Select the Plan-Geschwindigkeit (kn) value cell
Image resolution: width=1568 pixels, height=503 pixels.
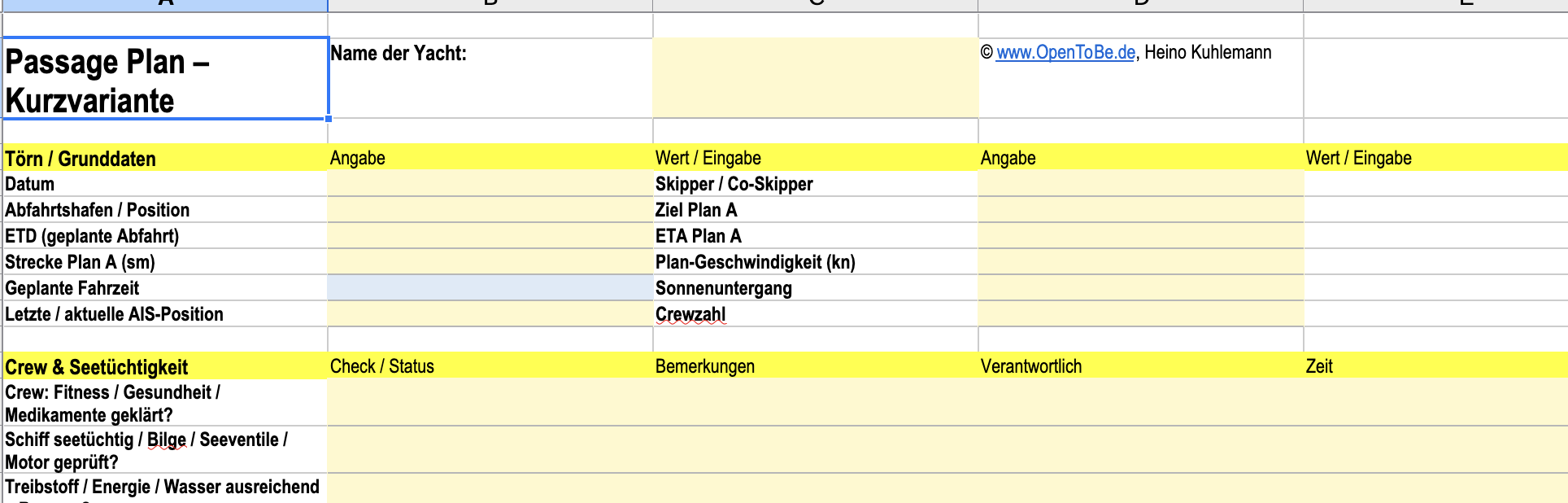pos(1140,262)
